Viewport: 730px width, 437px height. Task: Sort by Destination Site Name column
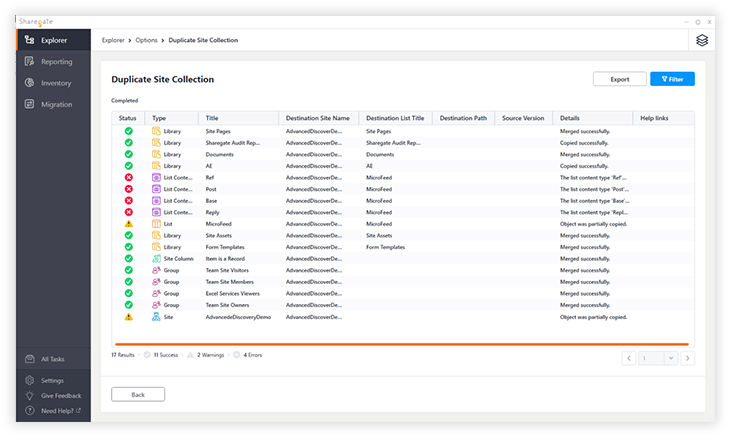(318, 118)
